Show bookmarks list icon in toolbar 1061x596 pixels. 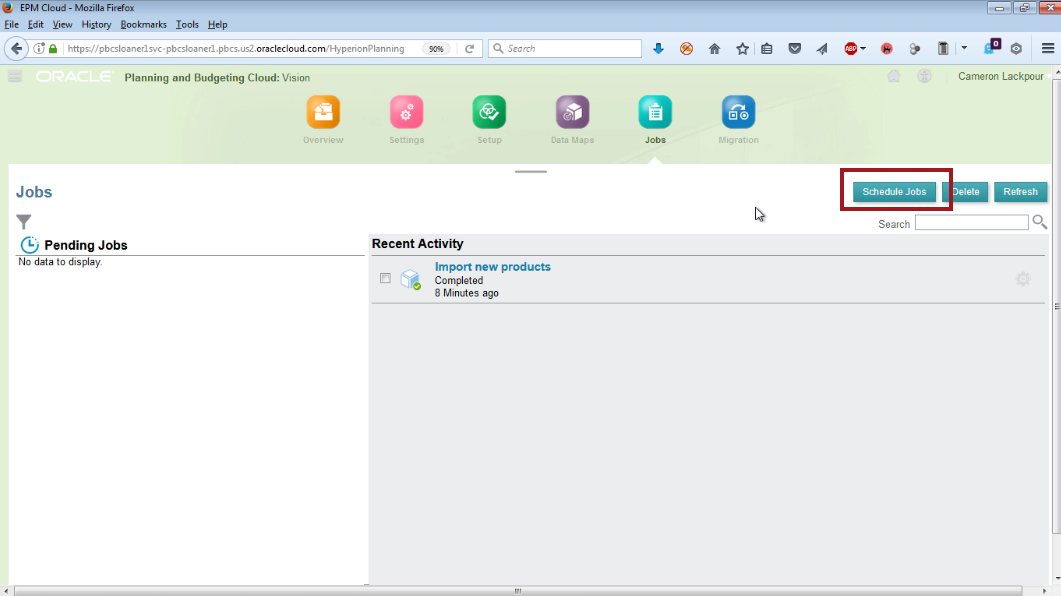click(767, 49)
